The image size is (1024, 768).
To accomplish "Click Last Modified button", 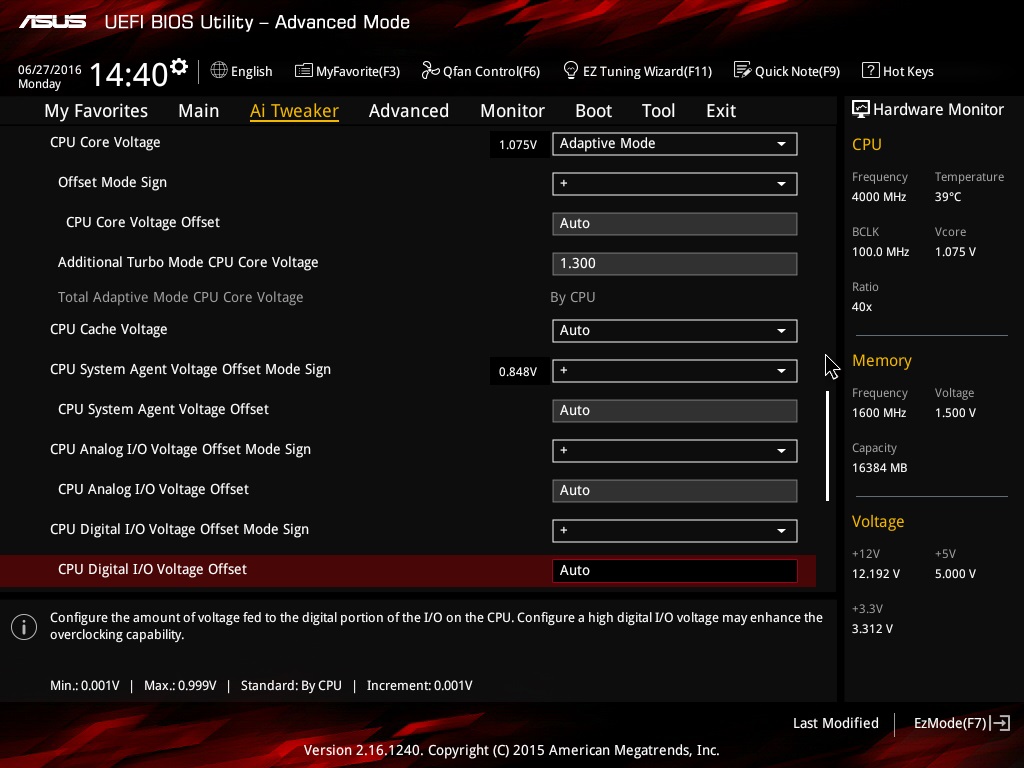I will (x=835, y=723).
